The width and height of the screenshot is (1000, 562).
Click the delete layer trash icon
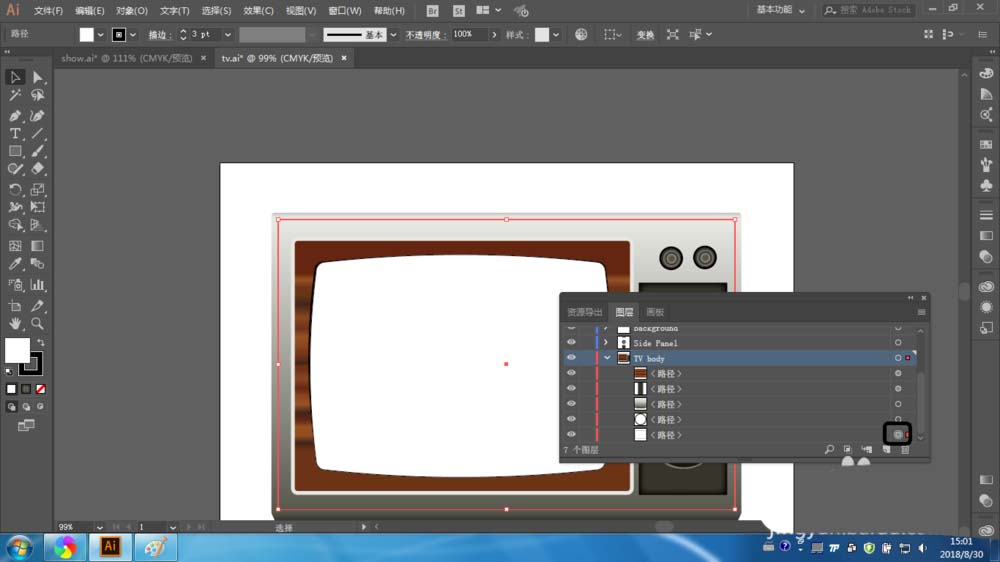click(x=905, y=451)
